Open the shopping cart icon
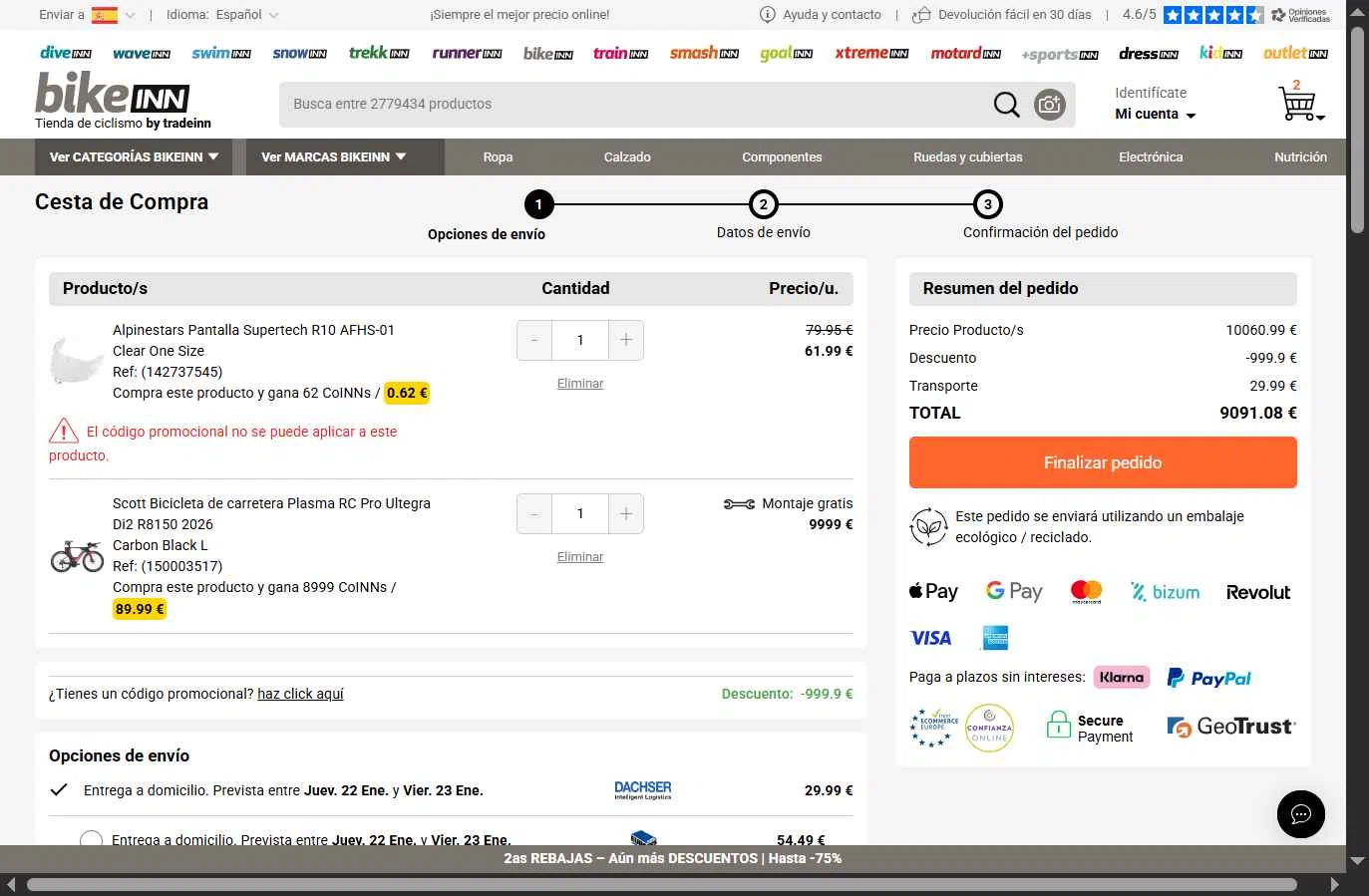The width and height of the screenshot is (1369, 896). coord(1297,104)
